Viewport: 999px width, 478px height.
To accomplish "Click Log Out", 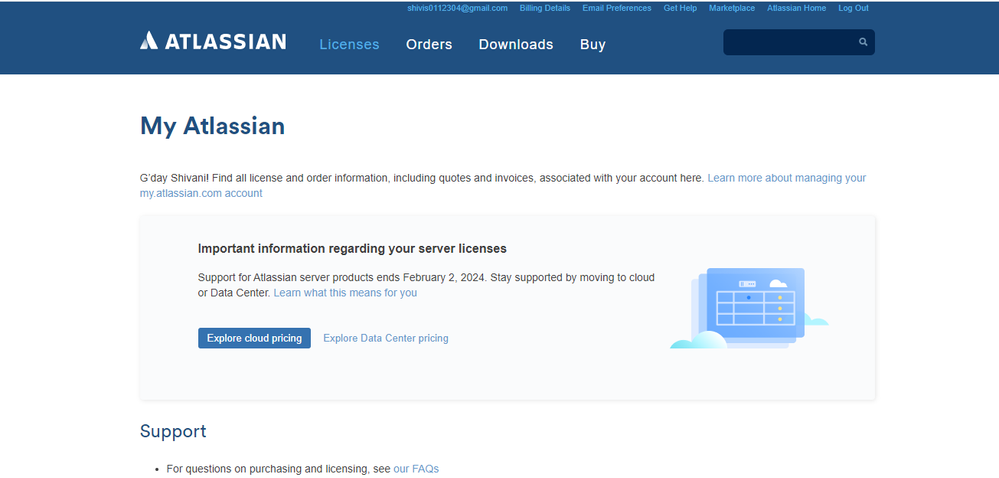I will [853, 8].
